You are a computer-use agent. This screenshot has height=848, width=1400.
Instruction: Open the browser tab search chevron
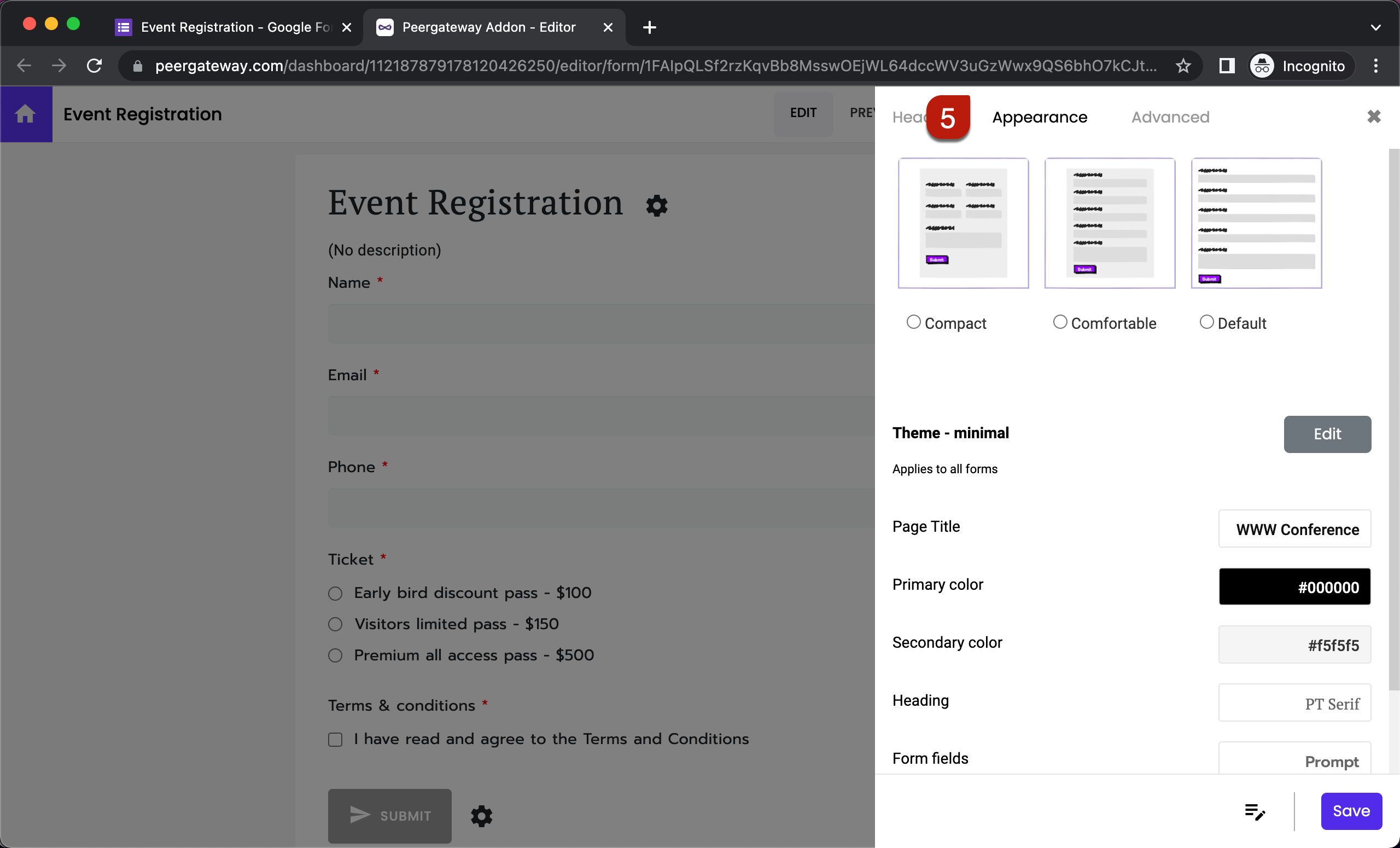pyautogui.click(x=1376, y=27)
